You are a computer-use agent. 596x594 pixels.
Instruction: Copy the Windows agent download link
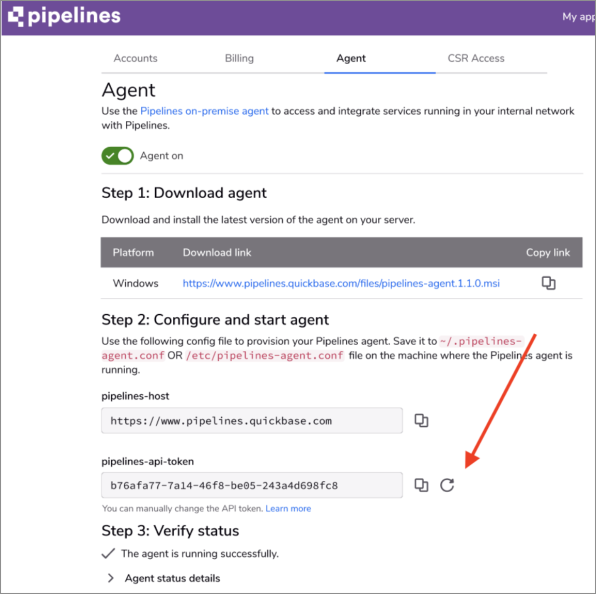pyautogui.click(x=548, y=283)
